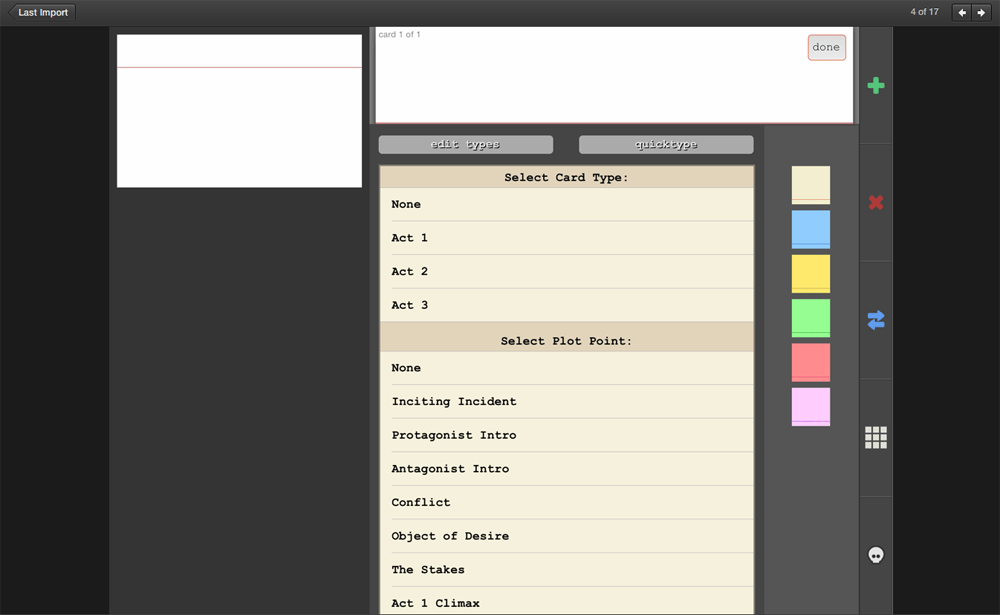Shuffle the card order
Image resolution: width=1000 pixels, height=615 pixels.
875,319
